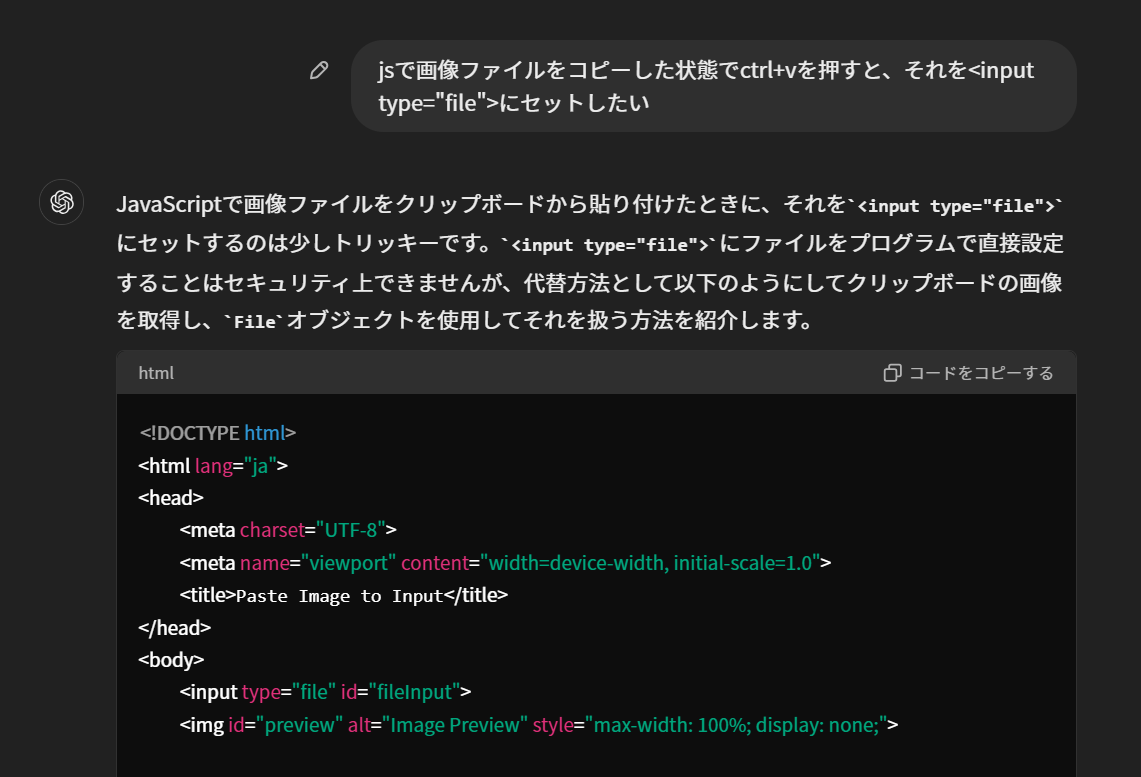This screenshot has width=1141, height=777.
Task: Click the first inline <input type="file"> code in reply
Action: click(957, 206)
